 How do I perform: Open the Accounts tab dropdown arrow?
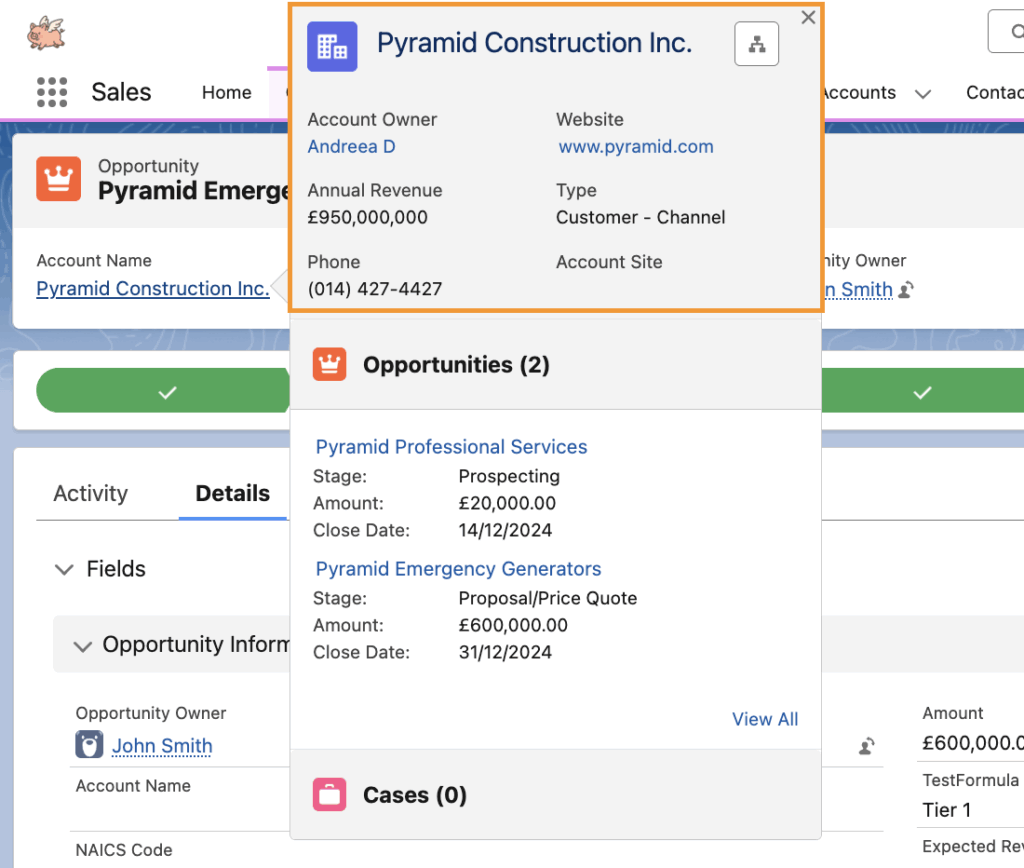click(x=922, y=93)
